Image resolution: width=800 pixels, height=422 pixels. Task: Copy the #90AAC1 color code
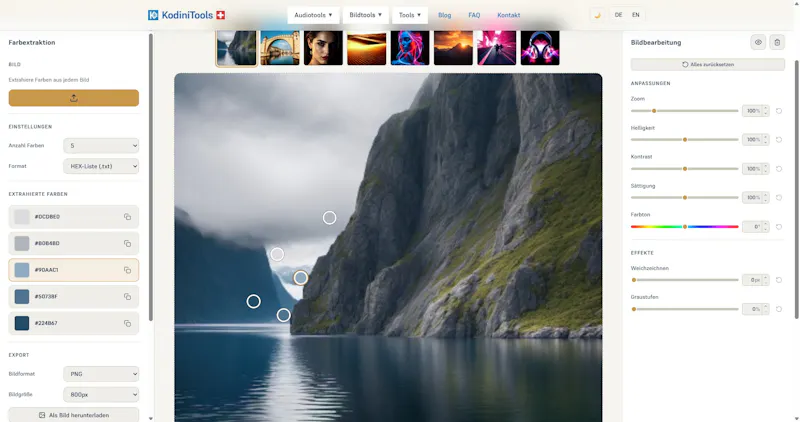click(x=128, y=270)
